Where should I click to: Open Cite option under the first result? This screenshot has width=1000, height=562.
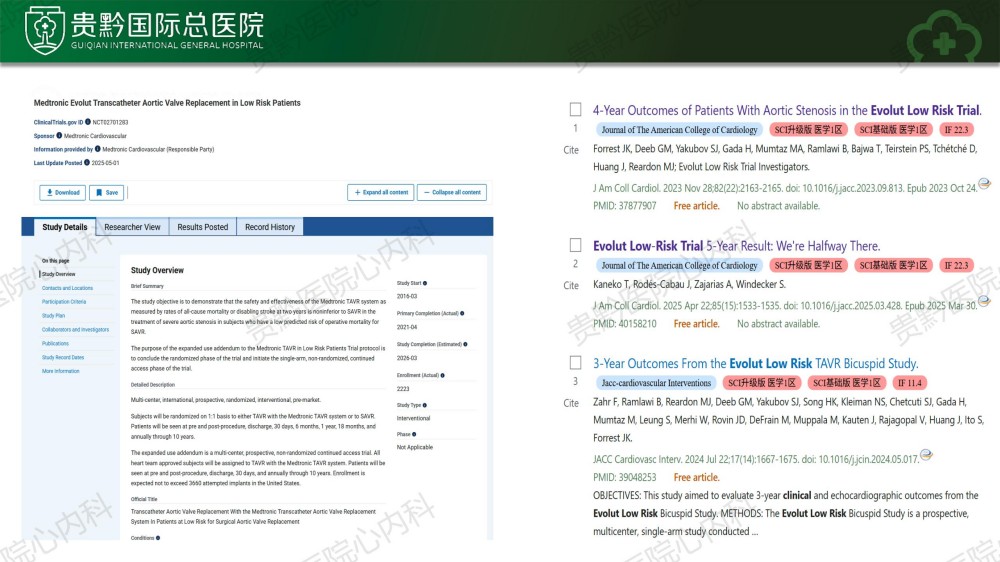tap(571, 150)
